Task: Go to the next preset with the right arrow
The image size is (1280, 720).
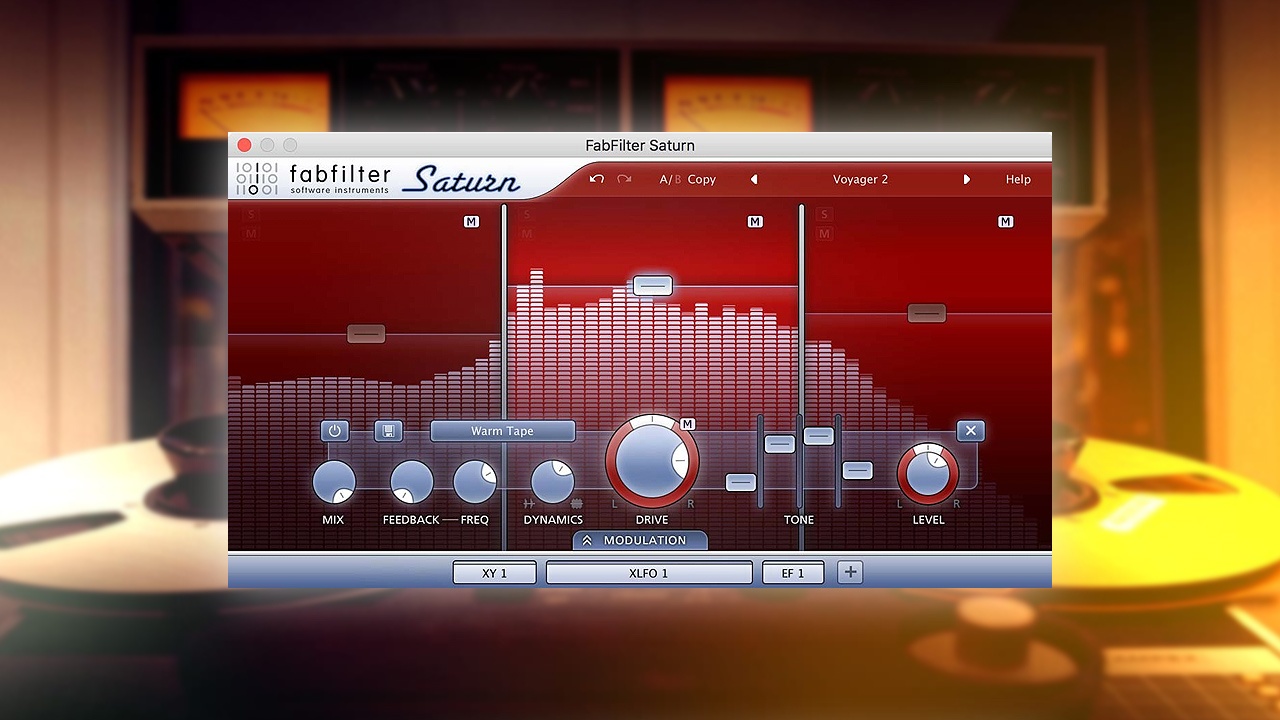Action: pos(966,180)
